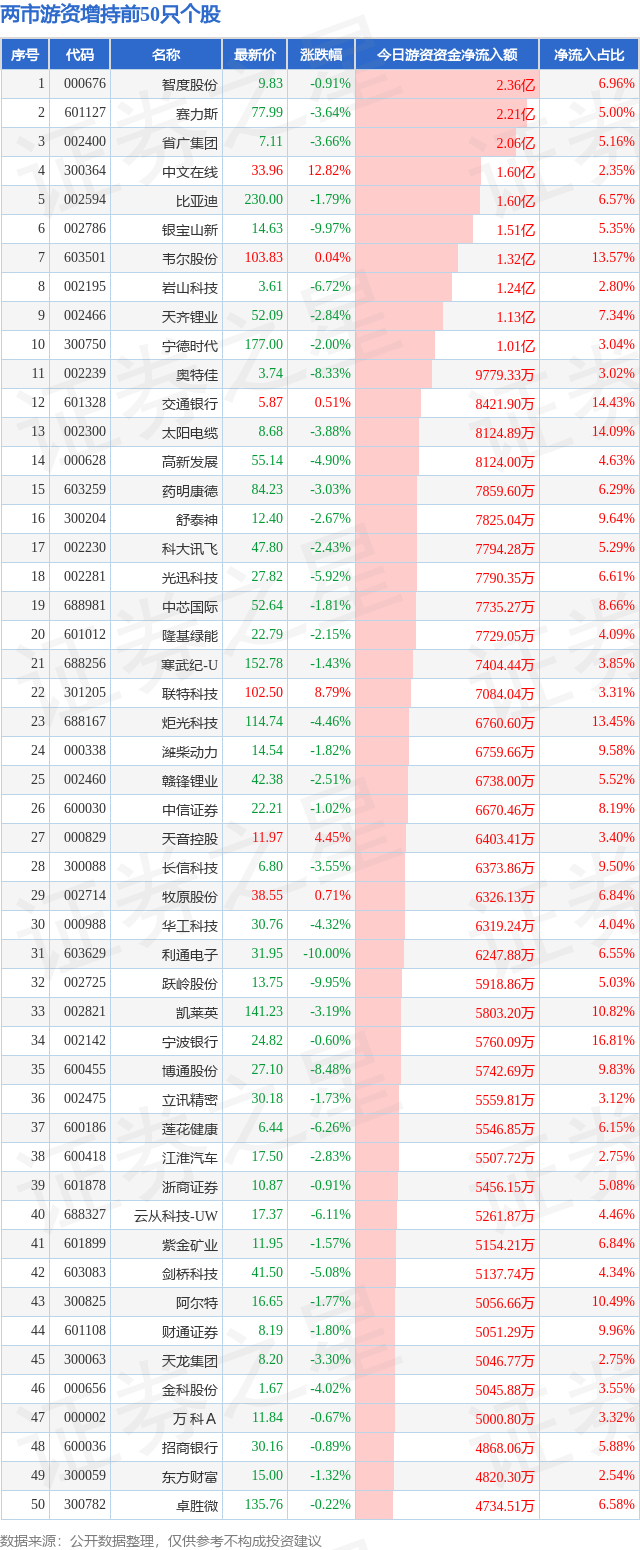
Task: Select stock name 科大讯飞
Action: (190, 548)
